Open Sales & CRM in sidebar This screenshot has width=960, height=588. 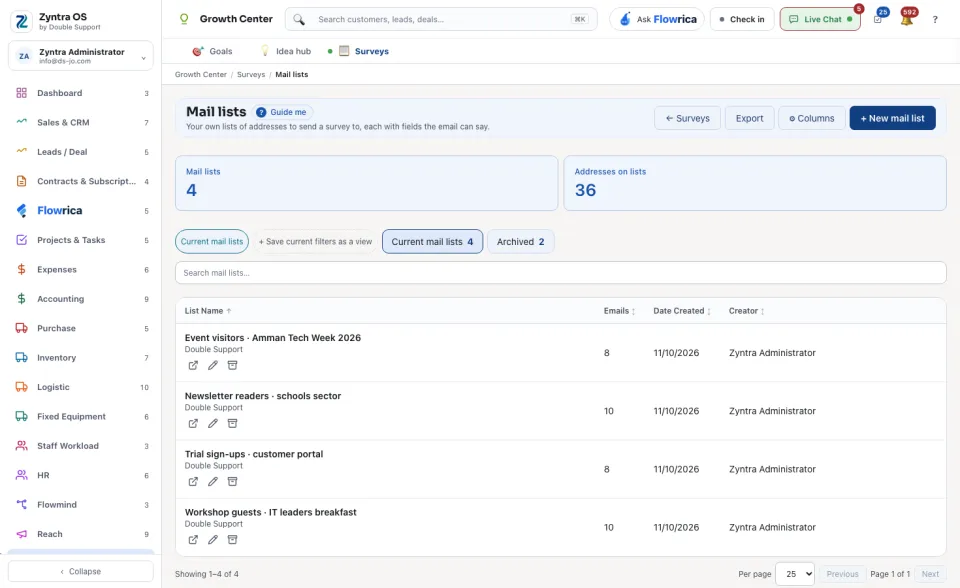point(81,122)
